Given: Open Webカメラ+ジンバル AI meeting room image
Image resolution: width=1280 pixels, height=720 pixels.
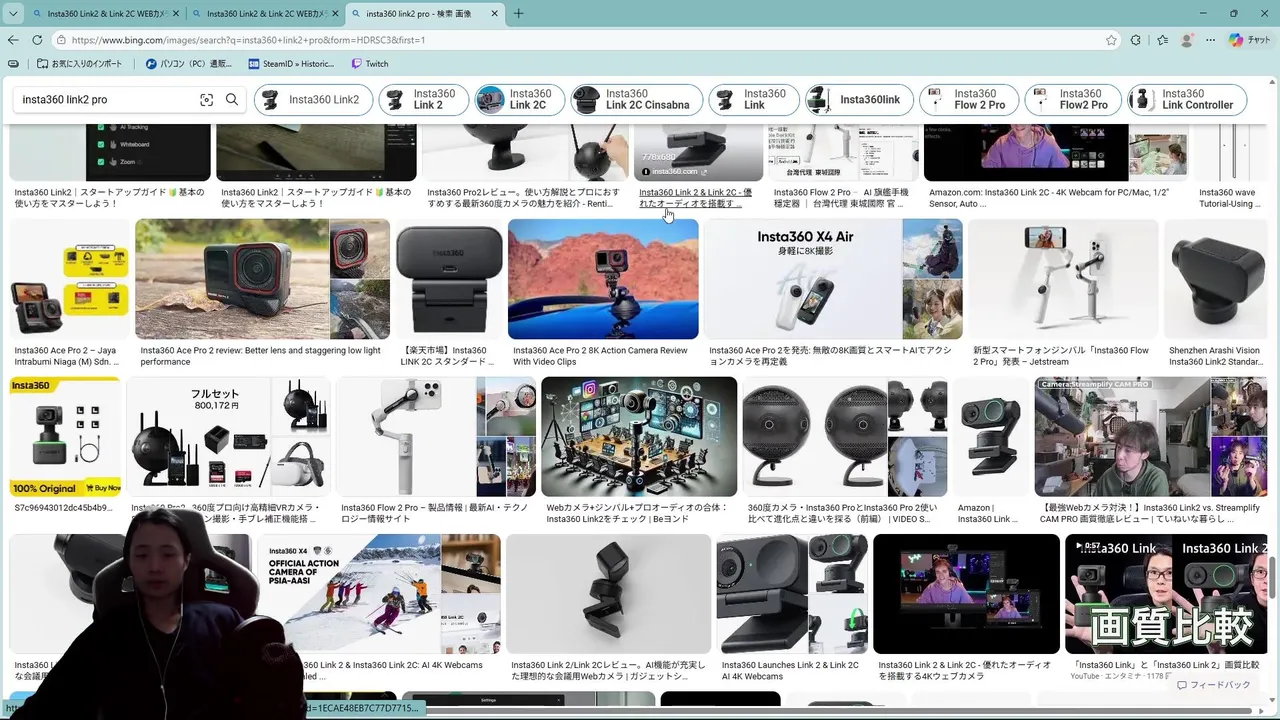Looking at the screenshot, I should click(x=639, y=436).
